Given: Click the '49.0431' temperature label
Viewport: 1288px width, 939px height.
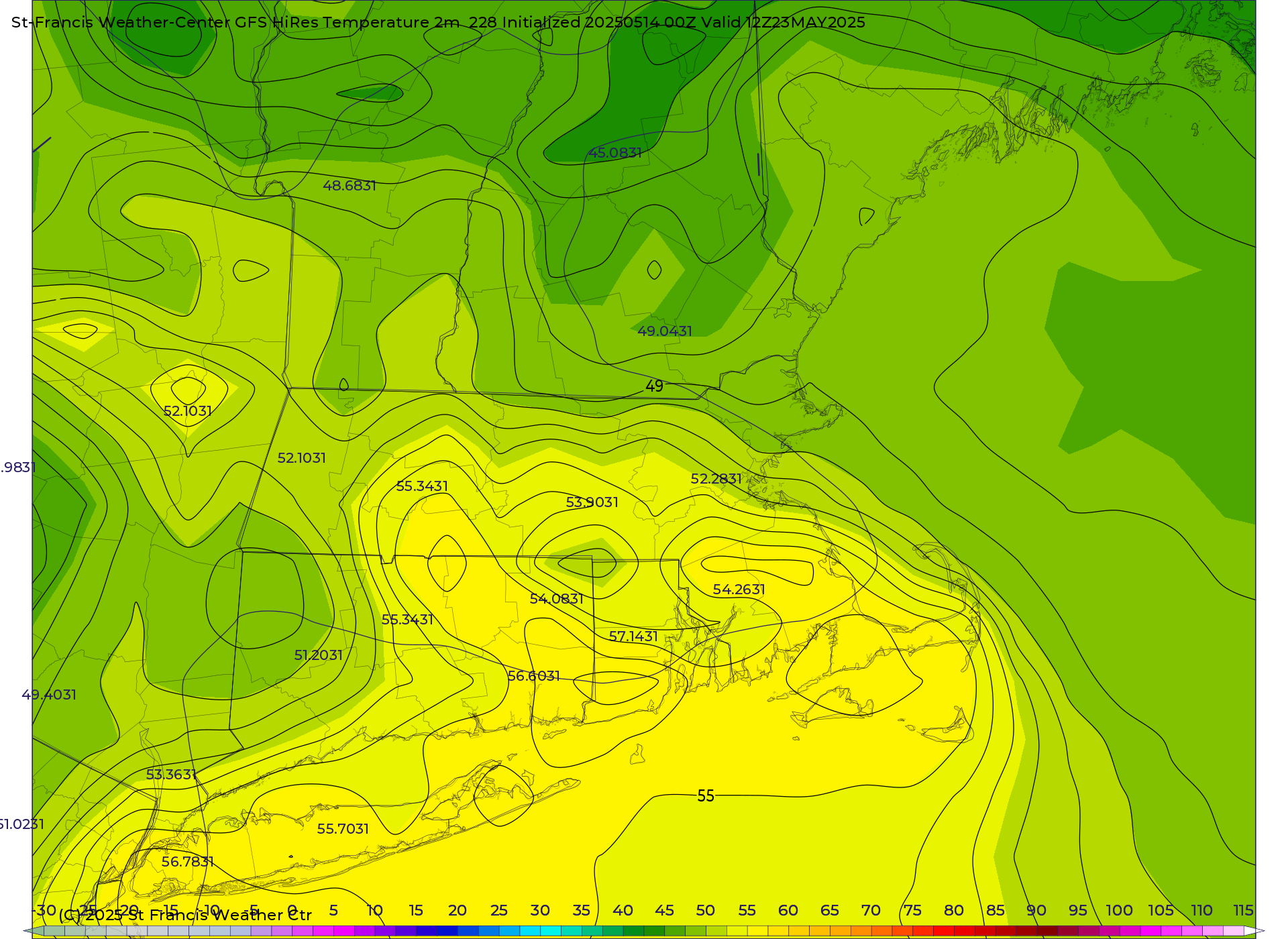Looking at the screenshot, I should point(665,331).
